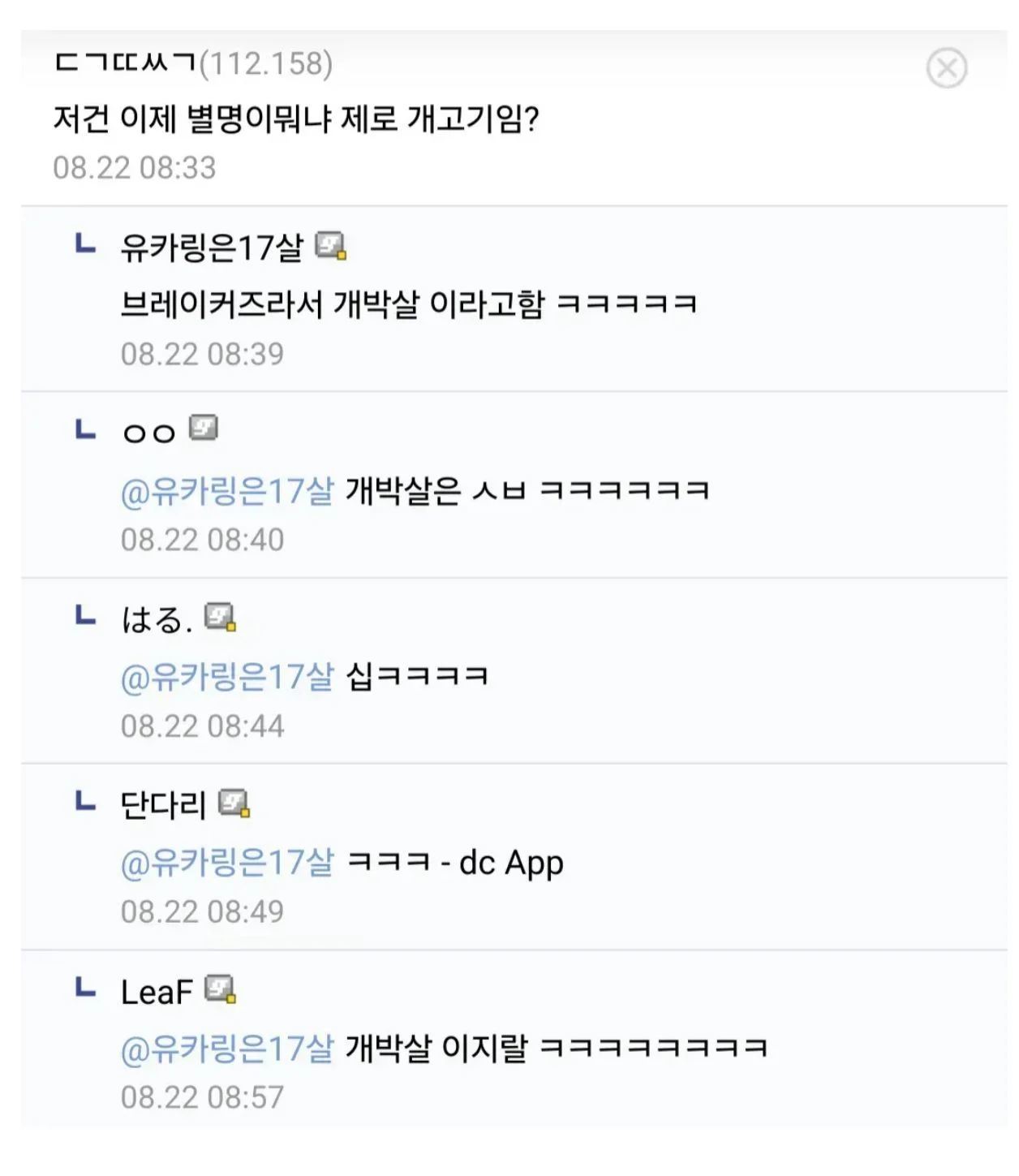Click the @유카링은17살 mention in 단다리's reply
Viewport: 1019px width, 1176px height.
click(x=227, y=863)
